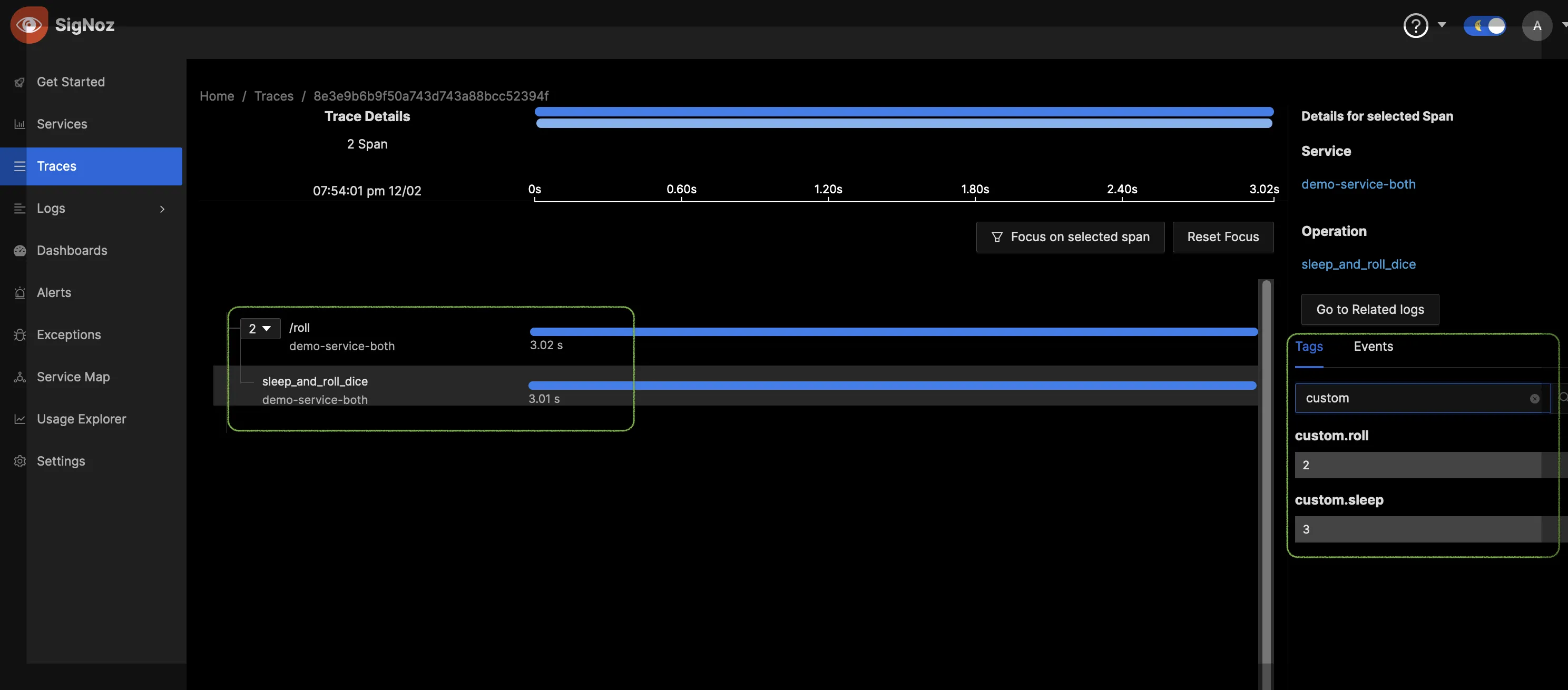Open the demo-service-both service link
This screenshot has height=690, width=1568.
(1358, 184)
